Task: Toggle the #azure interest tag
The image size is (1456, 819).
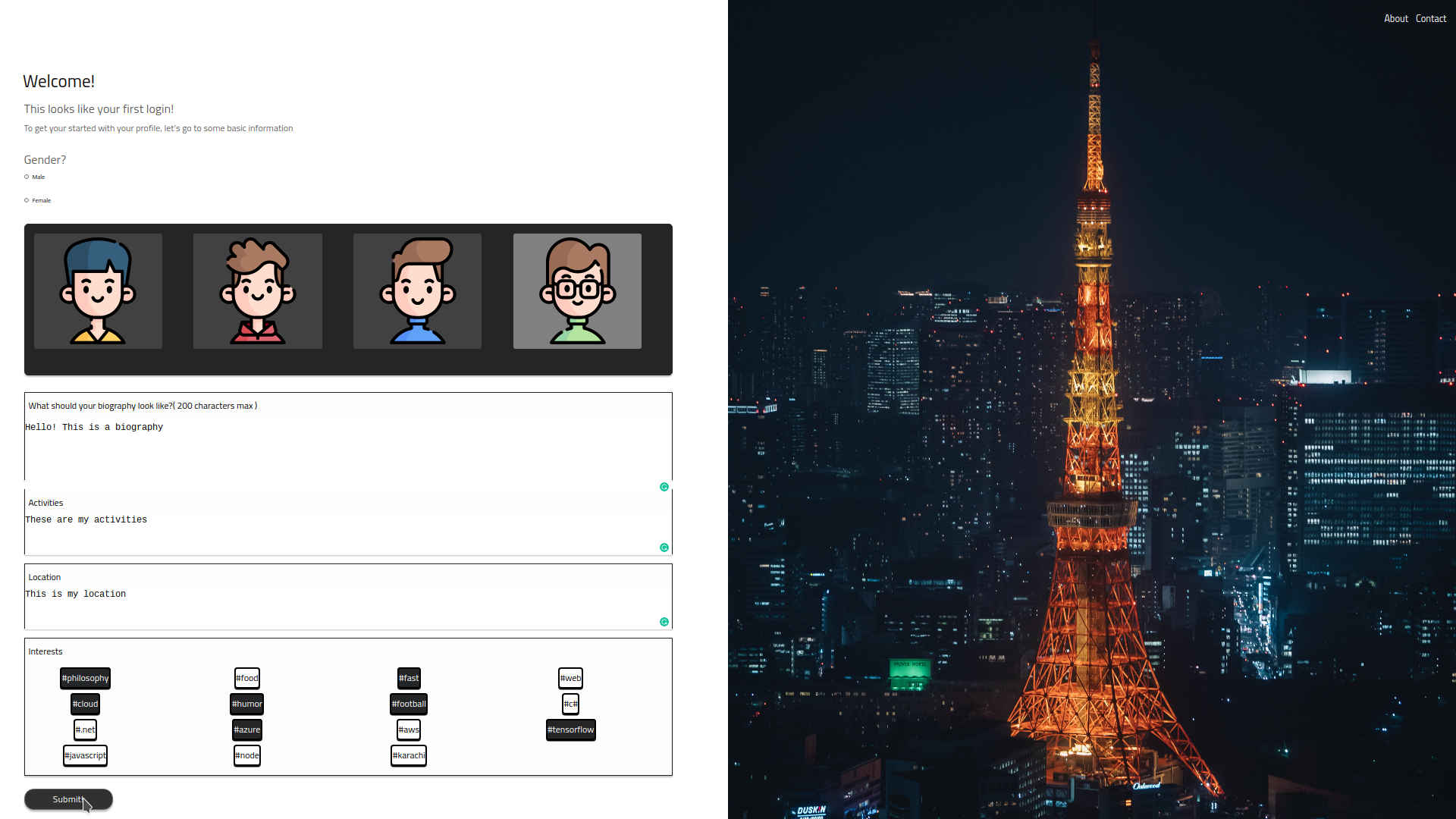Action: click(247, 730)
